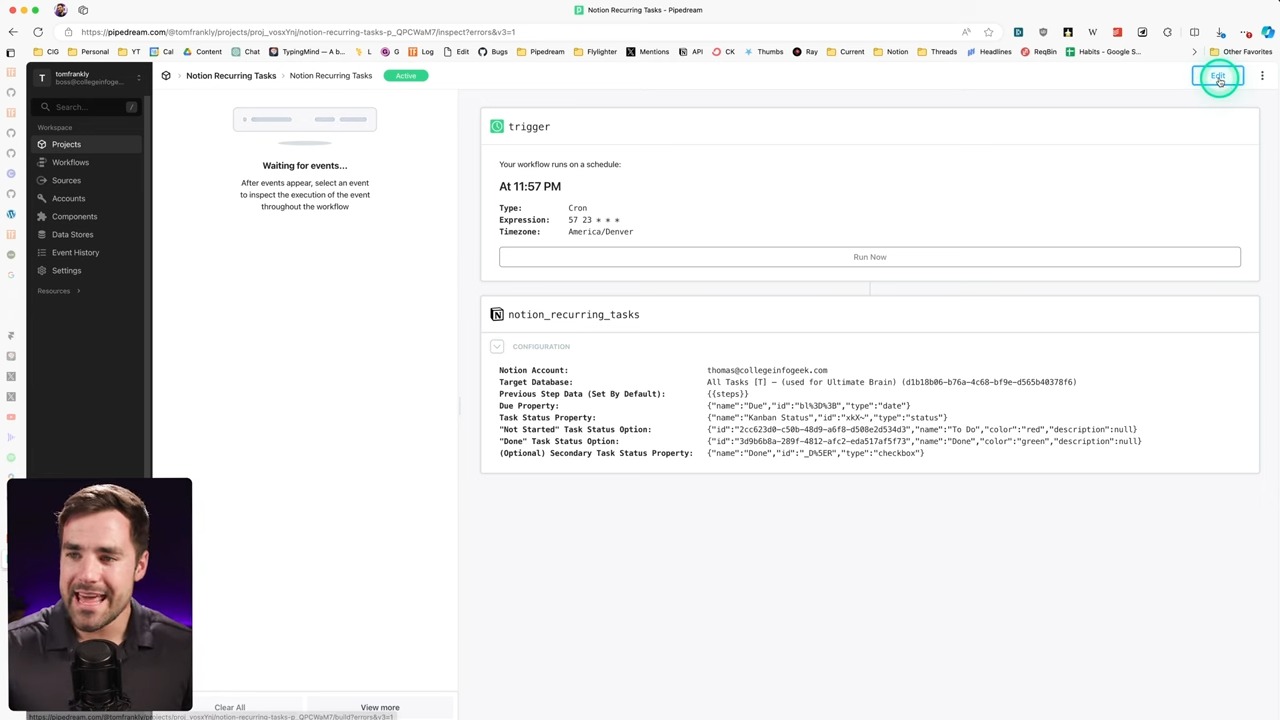The width and height of the screenshot is (1280, 720).
Task: Open the tomfrankly workspace switcher
Action: [90, 77]
